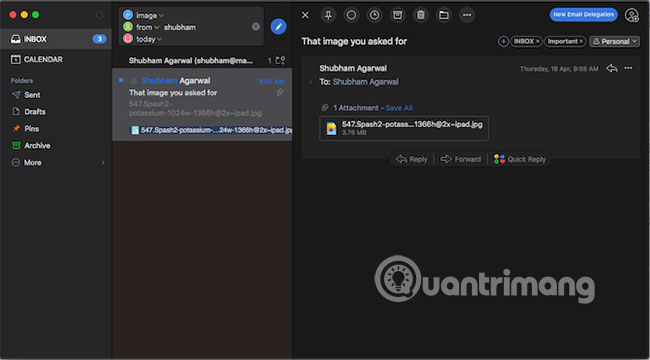Open the CALENDAR view in sidebar
Viewport: 650px width, 360px height.
tap(56, 59)
